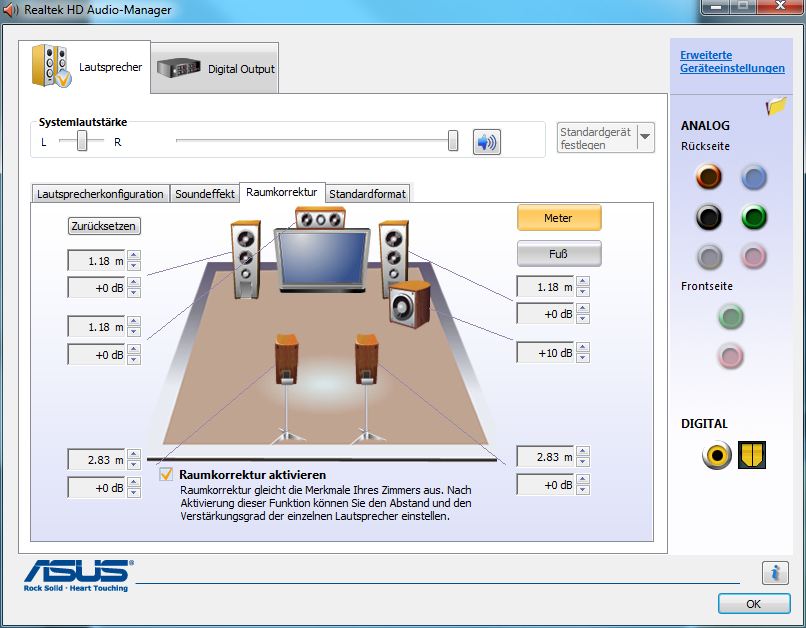The image size is (806, 628).
Task: Click the Zurücksetzen button
Action: tap(104, 226)
